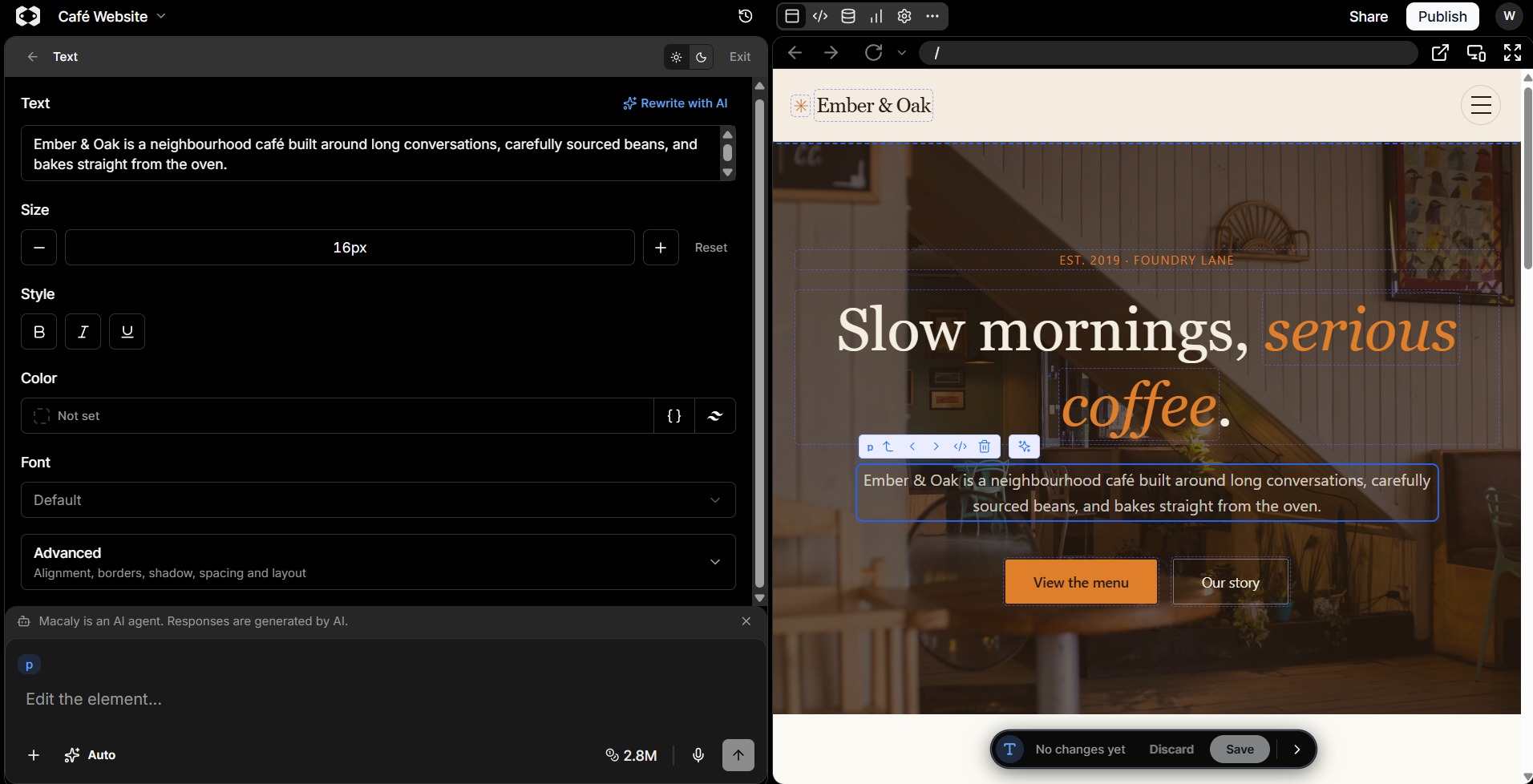Click Discard in the changes bar
Screen dimensions: 1533x784
[1171, 750]
